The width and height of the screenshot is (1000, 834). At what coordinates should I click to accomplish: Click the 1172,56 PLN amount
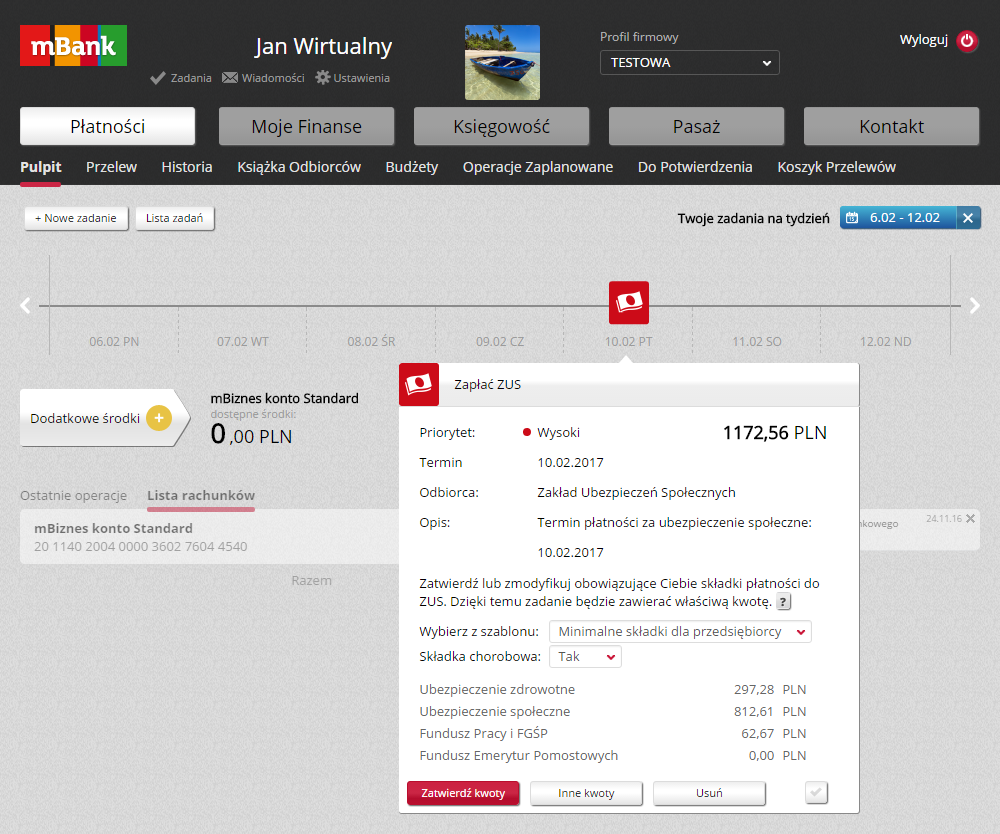(774, 433)
